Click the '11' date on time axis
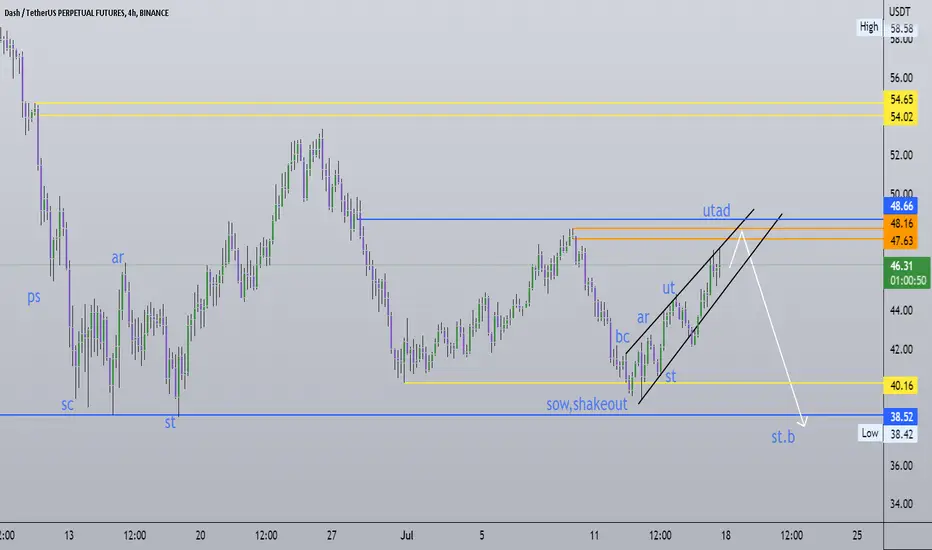 click(594, 536)
